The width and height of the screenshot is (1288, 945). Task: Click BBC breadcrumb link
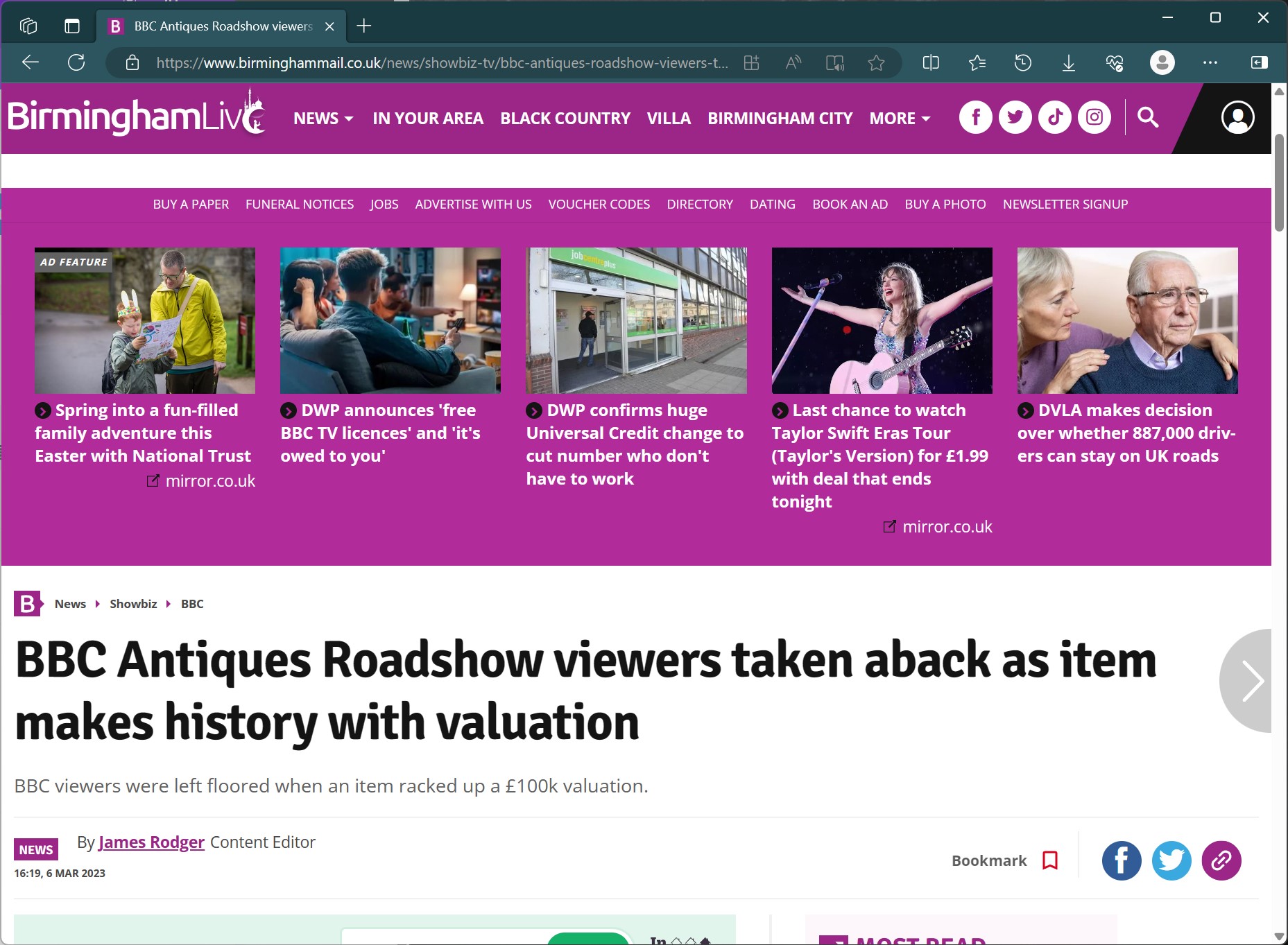tap(192, 604)
